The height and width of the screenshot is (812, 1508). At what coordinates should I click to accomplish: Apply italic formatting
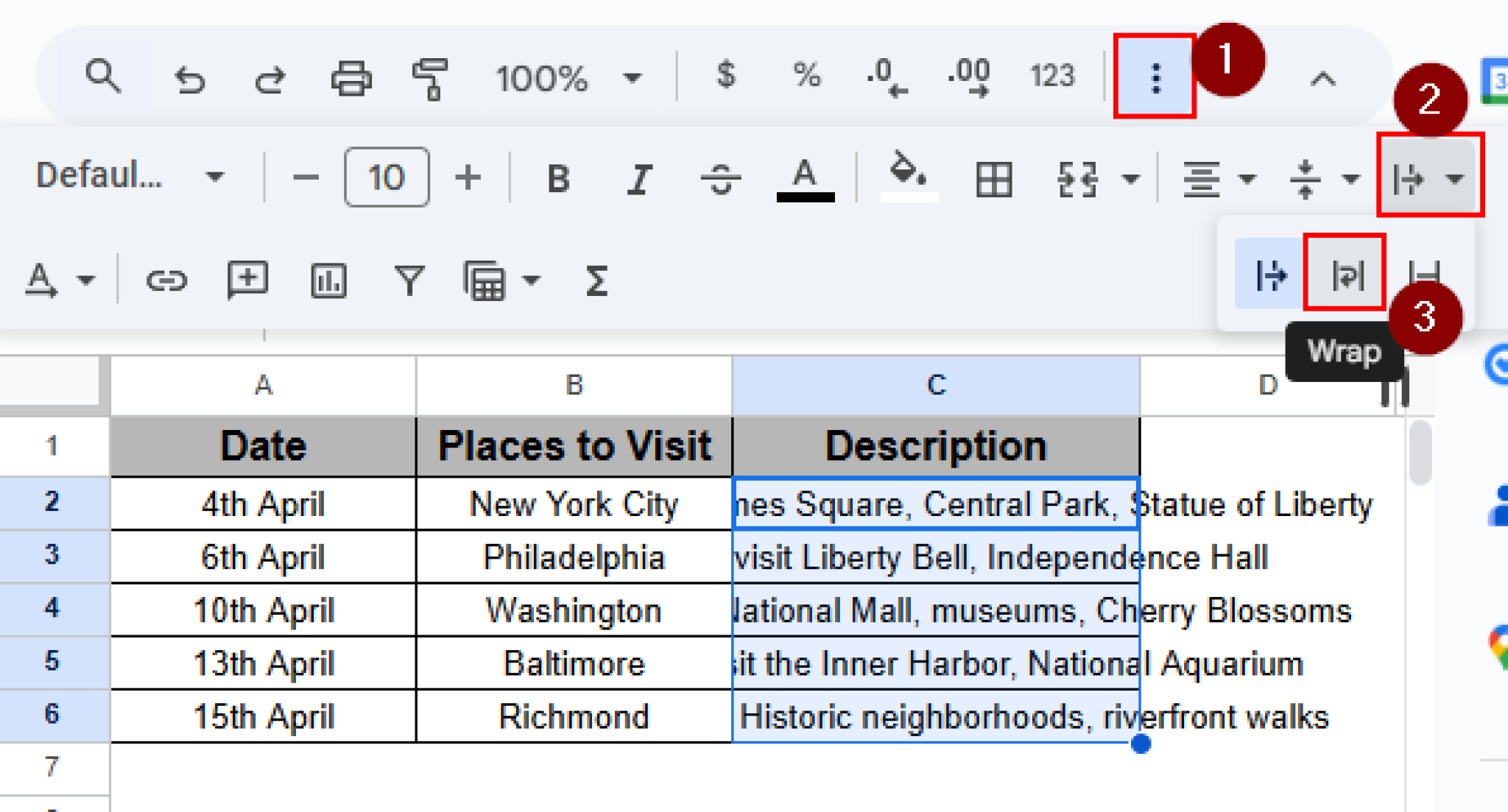click(641, 177)
